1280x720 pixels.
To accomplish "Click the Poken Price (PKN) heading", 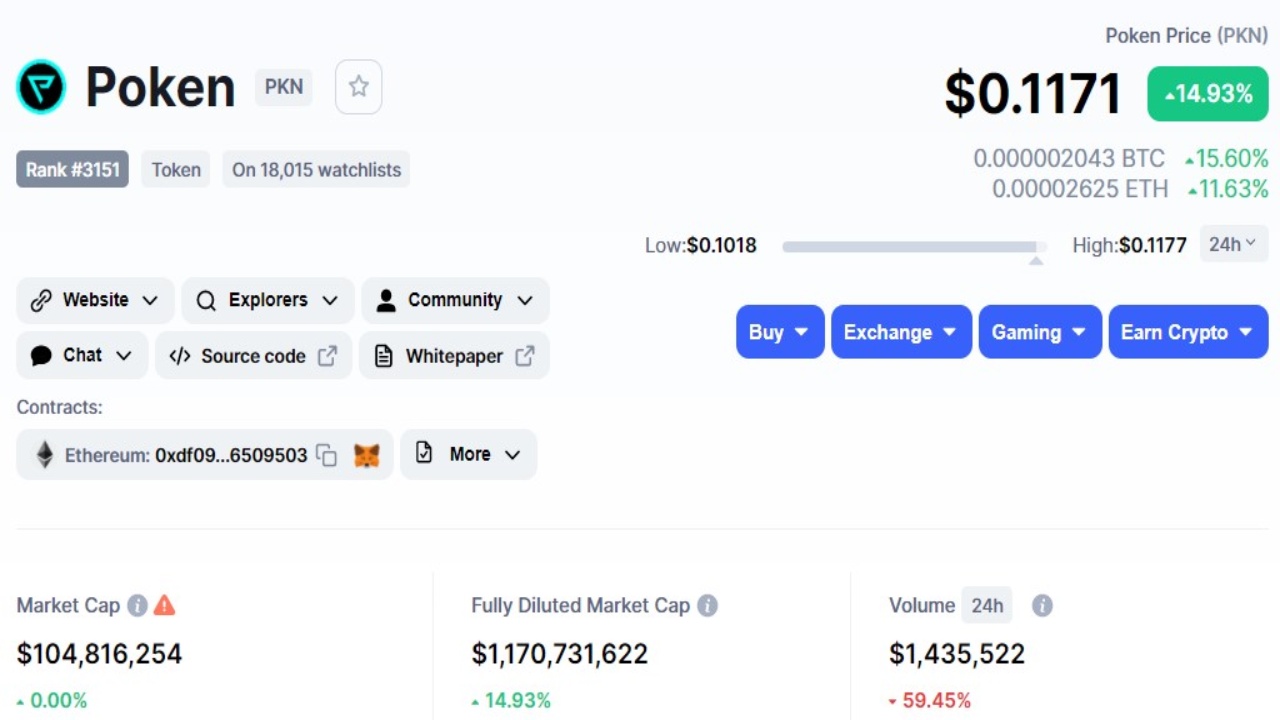I will [x=1186, y=36].
